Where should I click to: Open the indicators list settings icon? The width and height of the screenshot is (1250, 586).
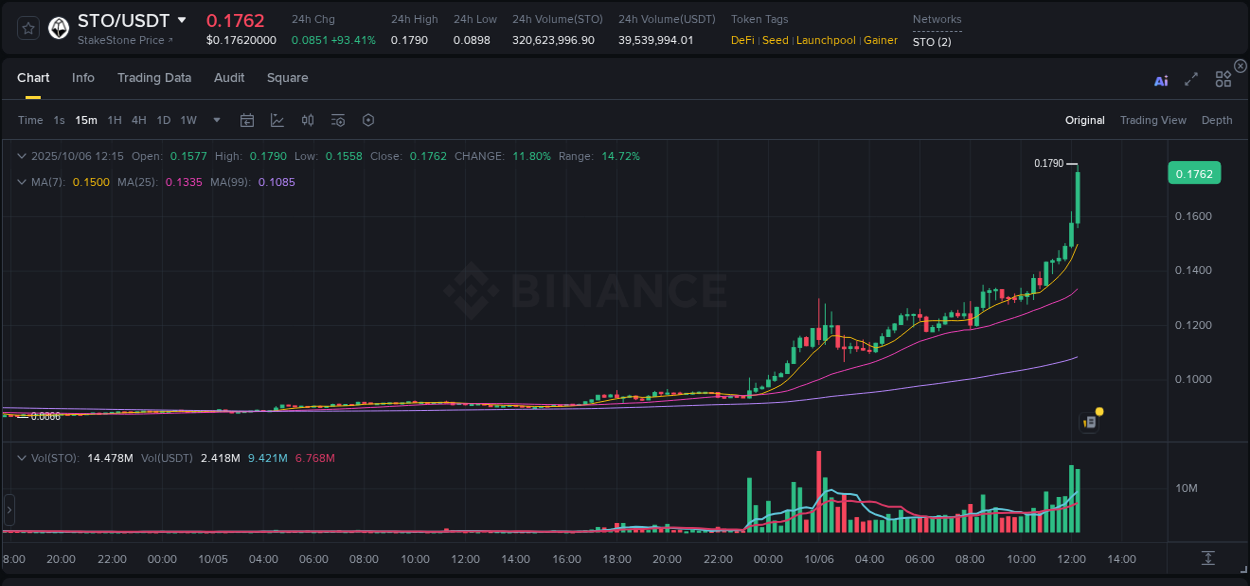point(337,120)
